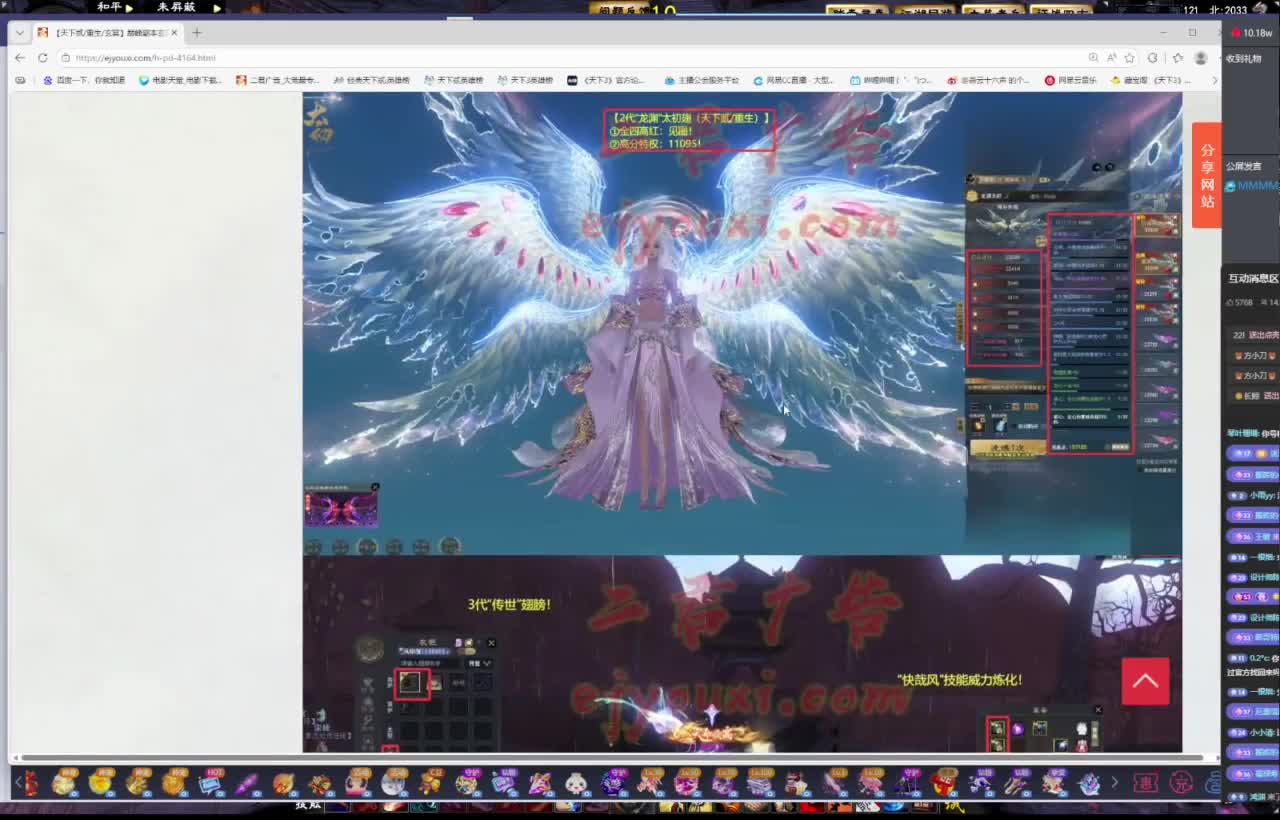Image resolution: width=1280 pixels, height=820 pixels.
Task: Expand the bookmarks bar overflow chevron
Action: coord(1214,80)
